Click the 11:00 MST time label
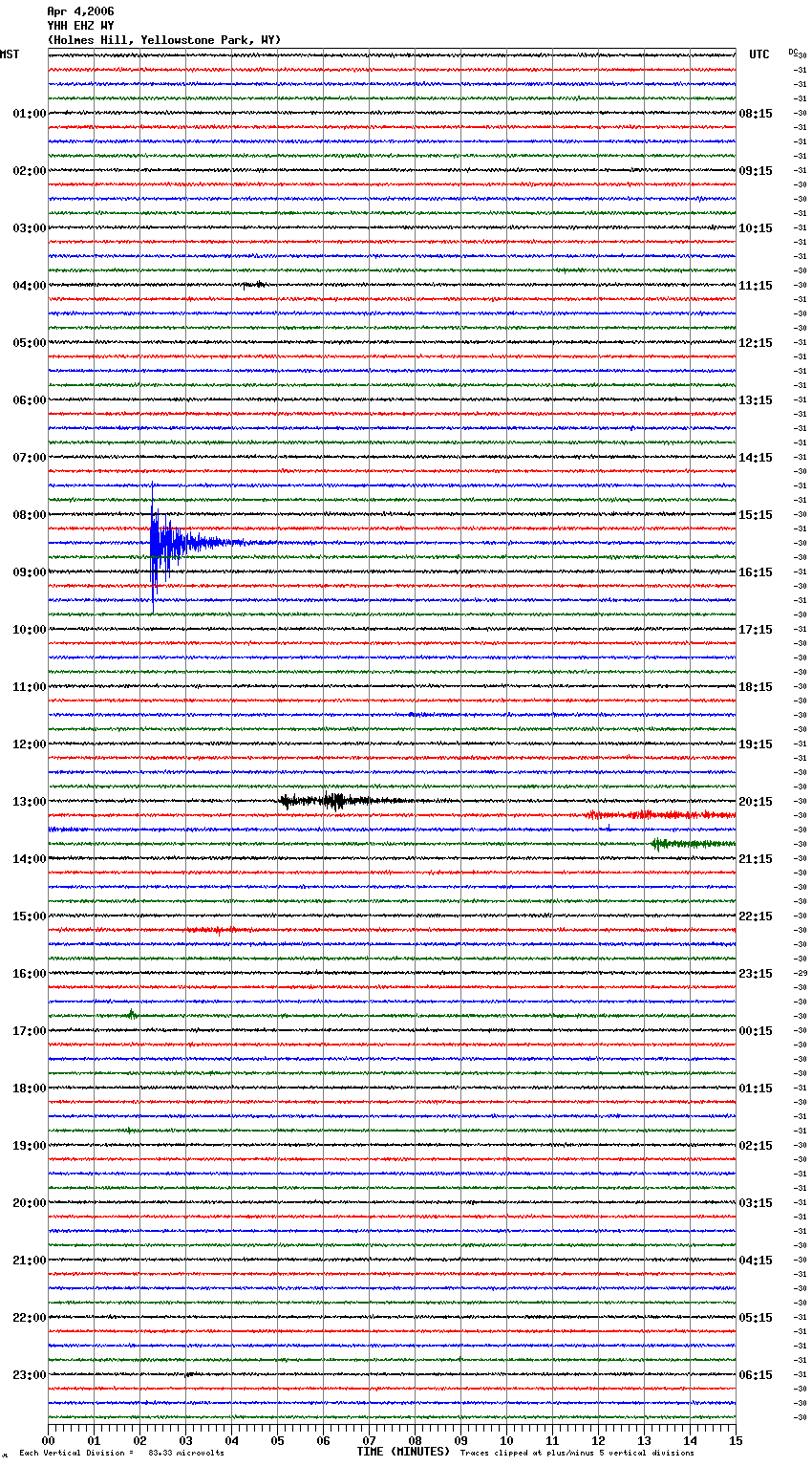Screen dimensions: 812x1466 (x=30, y=687)
